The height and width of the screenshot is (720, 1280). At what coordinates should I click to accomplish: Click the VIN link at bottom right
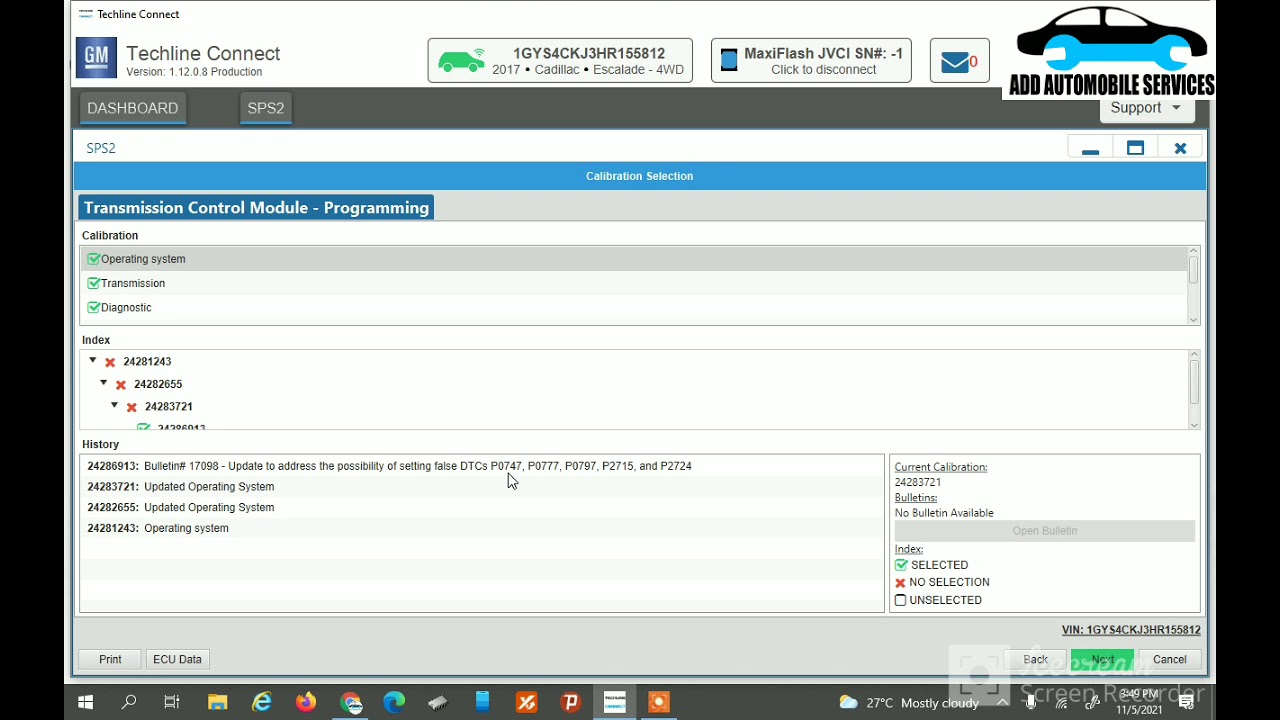[x=1131, y=630]
